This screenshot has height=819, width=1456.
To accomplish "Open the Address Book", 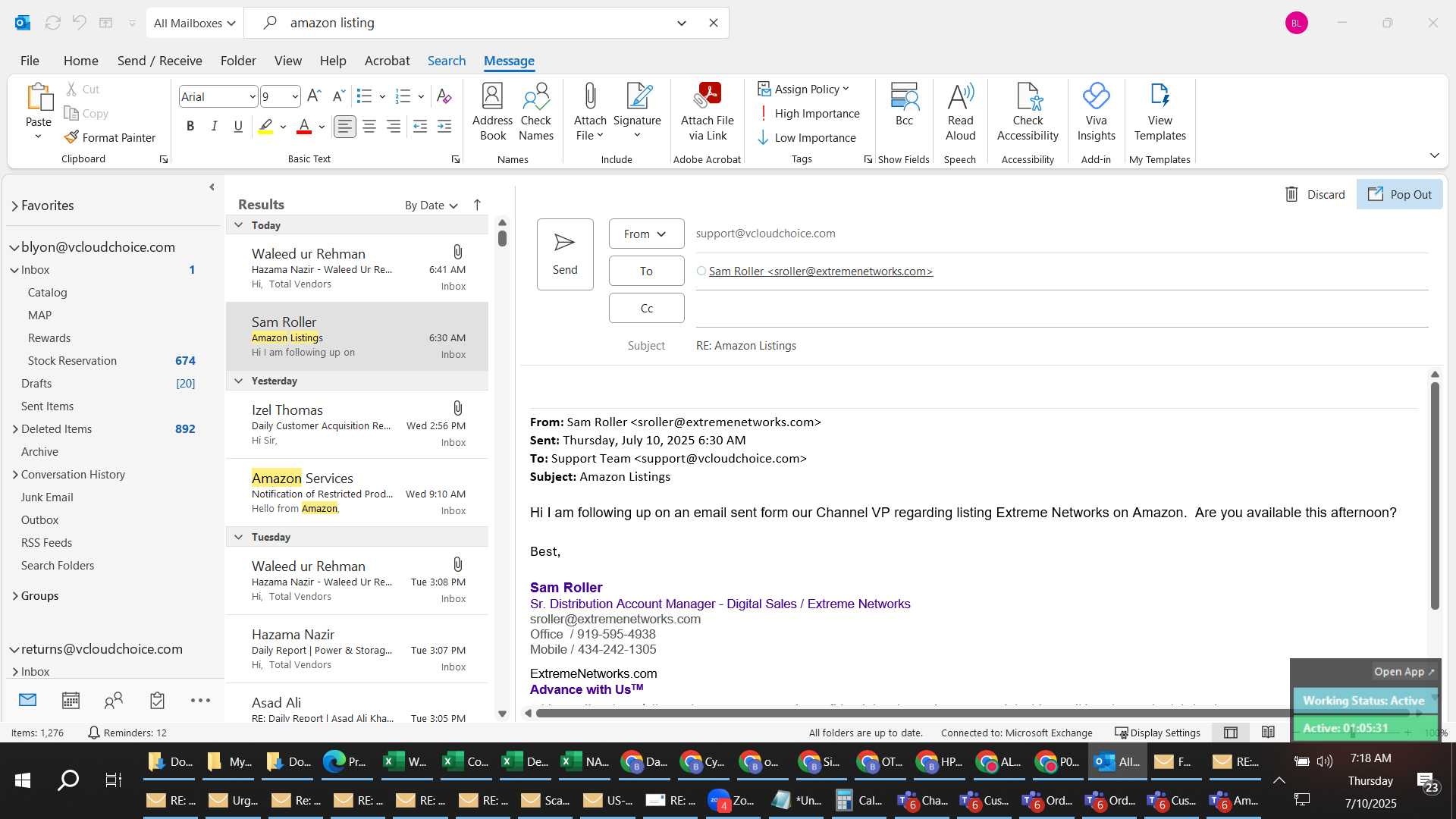I will pos(492,112).
